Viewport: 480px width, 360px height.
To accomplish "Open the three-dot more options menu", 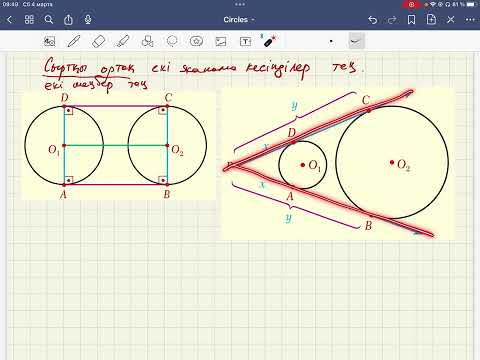I will (x=470, y=20).
